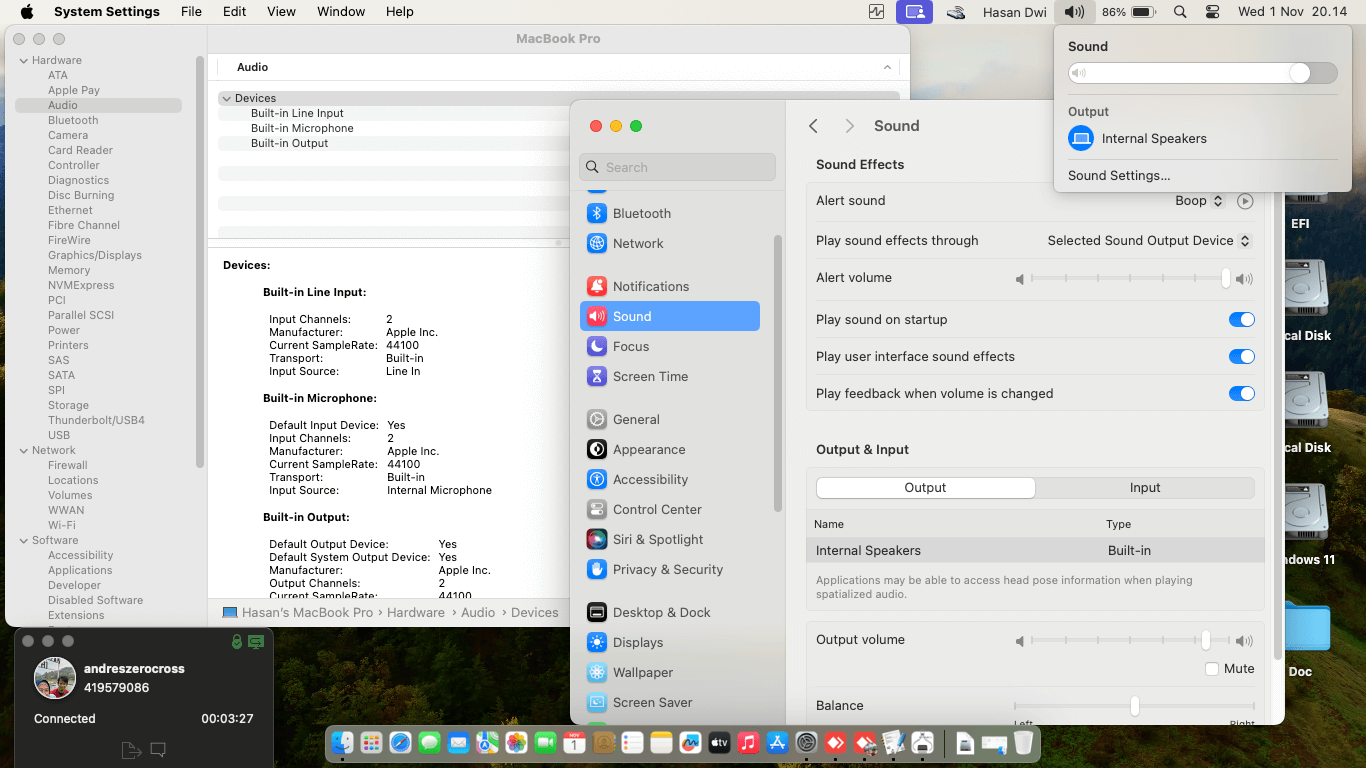Launch Music from the Dock
This screenshot has width=1366, height=768.
pyautogui.click(x=748, y=743)
